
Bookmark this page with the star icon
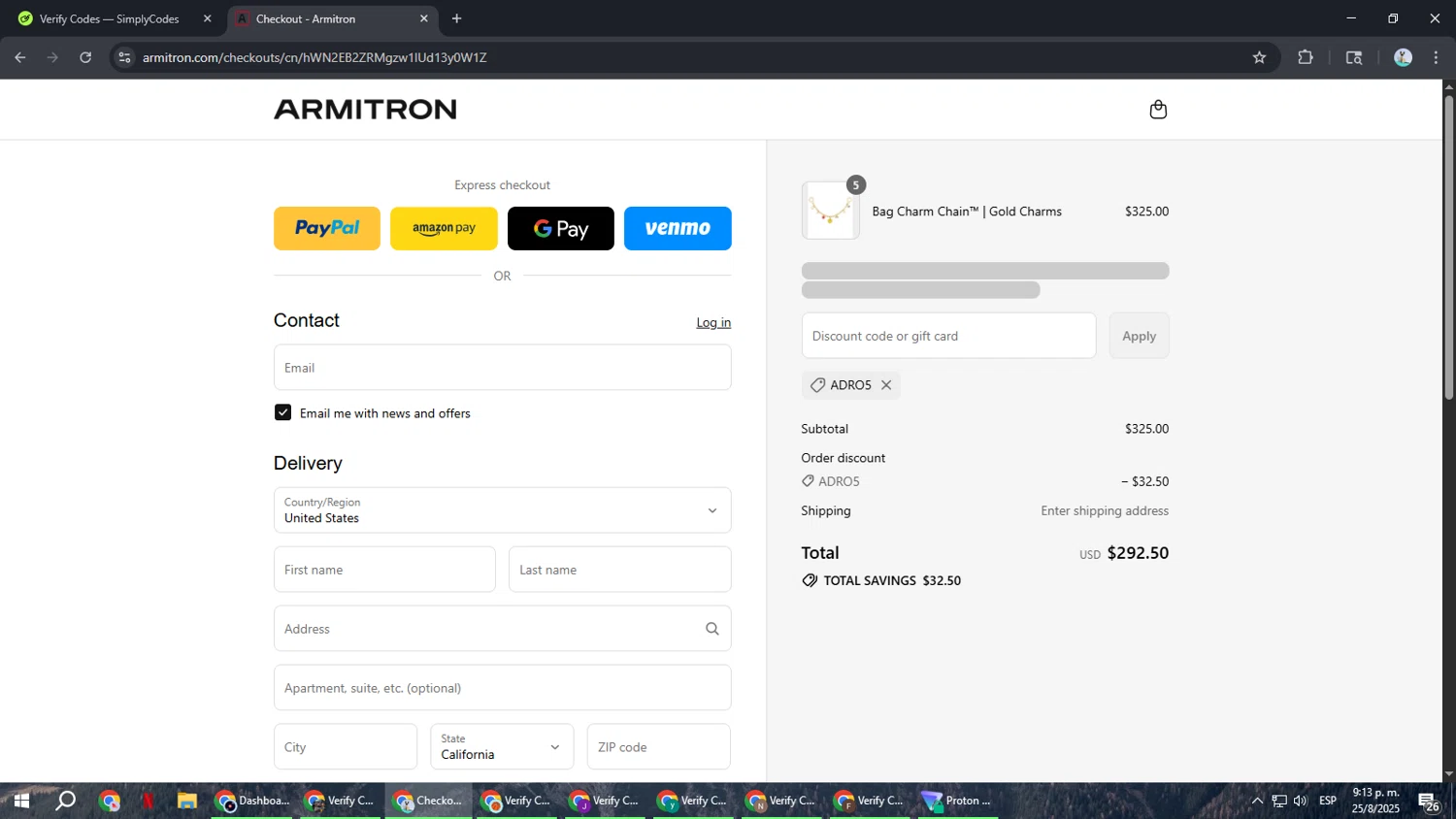[x=1259, y=57]
